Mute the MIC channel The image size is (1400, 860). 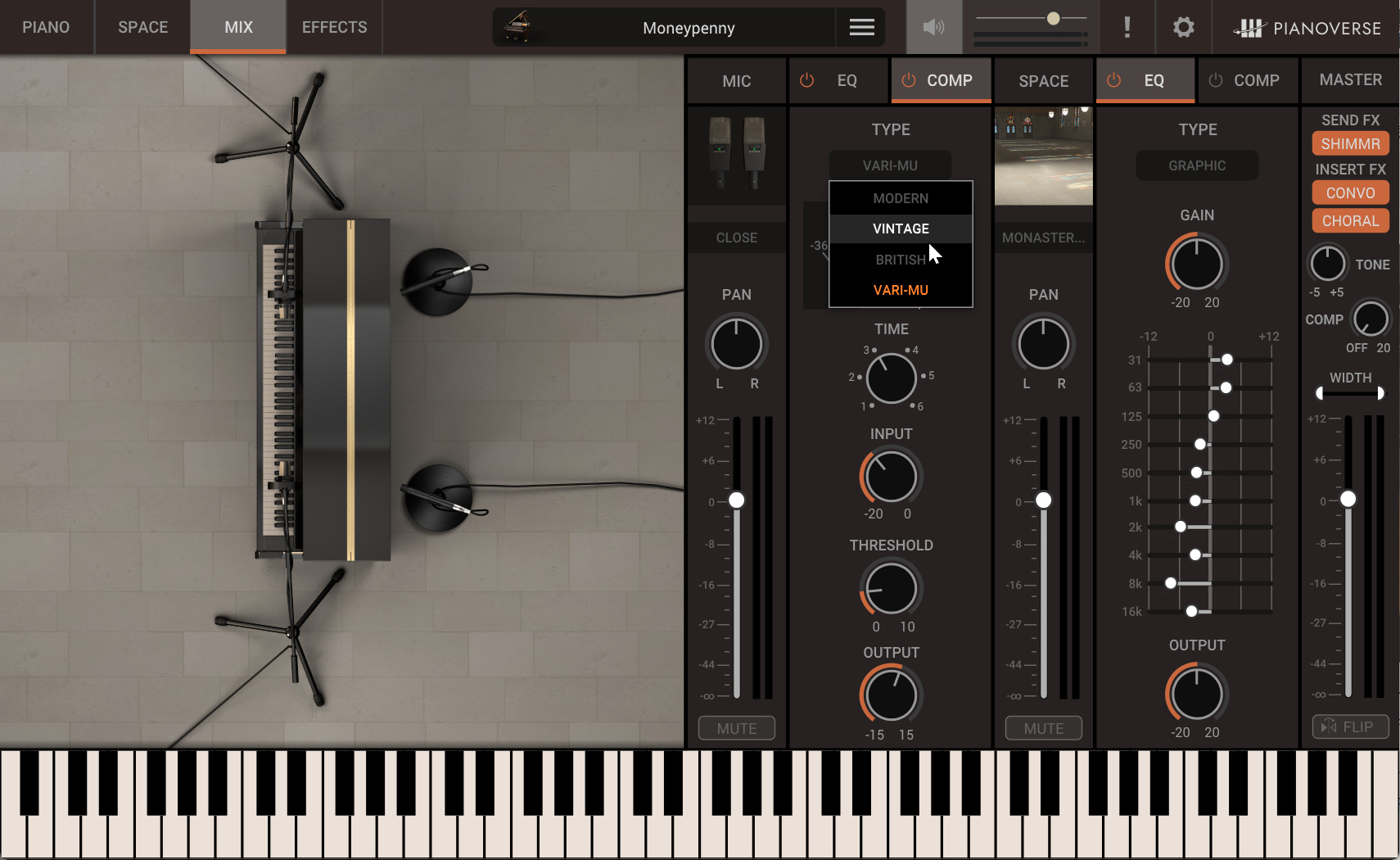(x=737, y=728)
